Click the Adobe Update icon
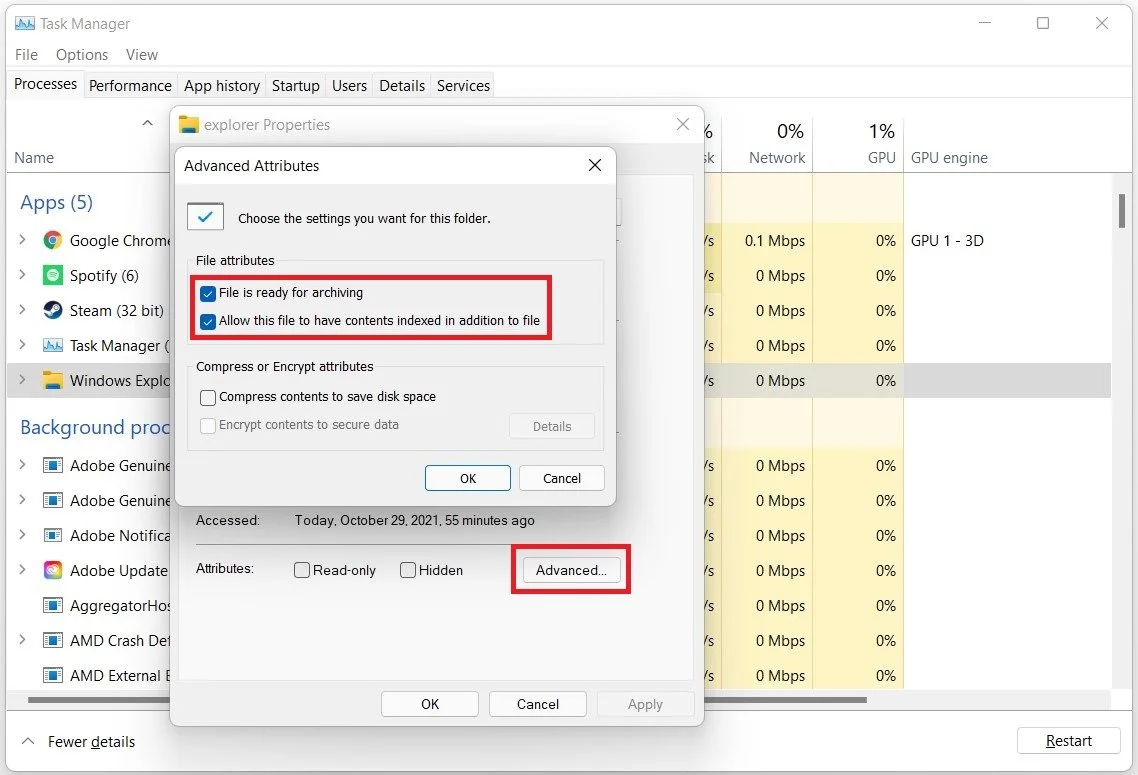 (51, 570)
